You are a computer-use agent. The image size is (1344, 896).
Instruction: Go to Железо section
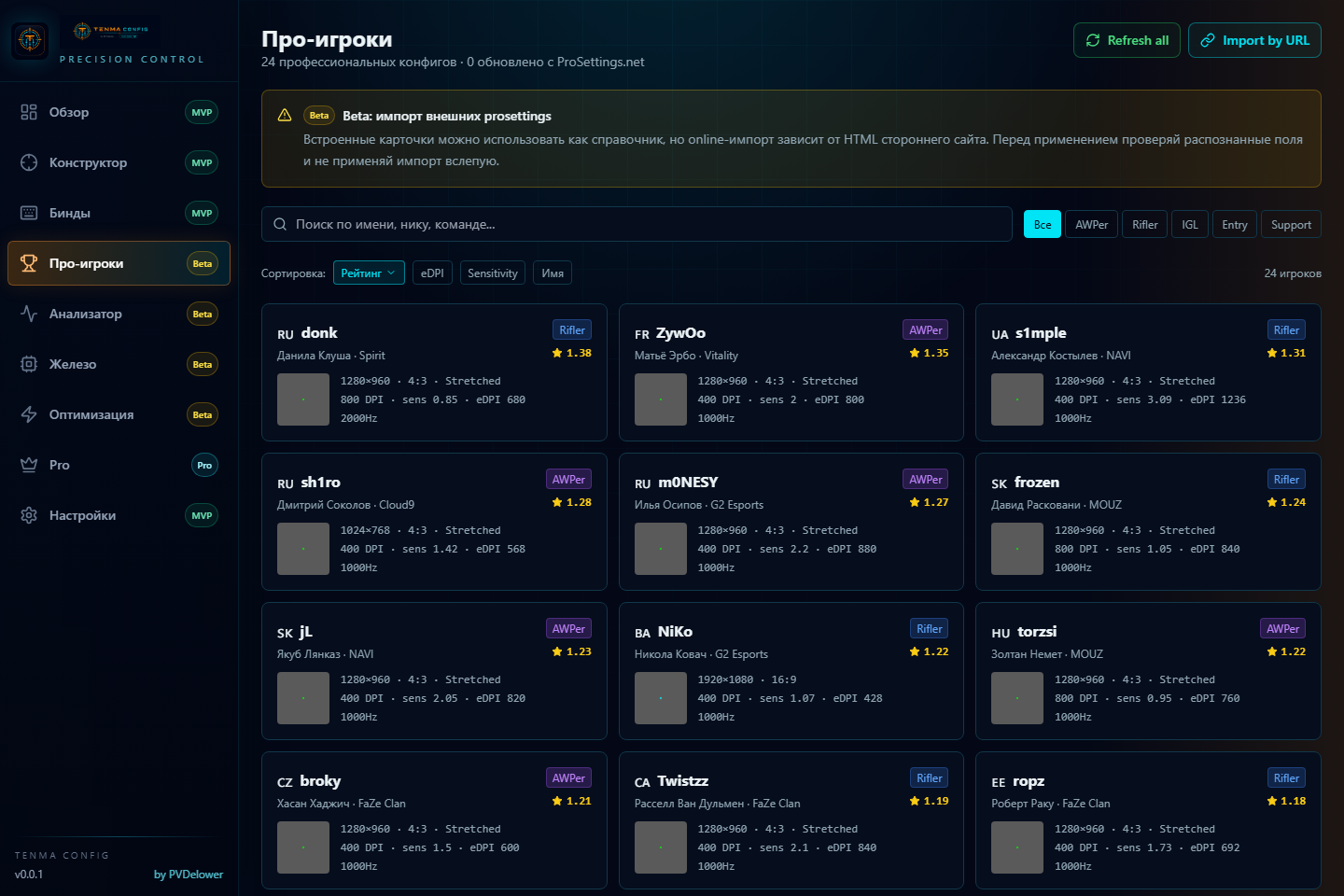(x=119, y=364)
